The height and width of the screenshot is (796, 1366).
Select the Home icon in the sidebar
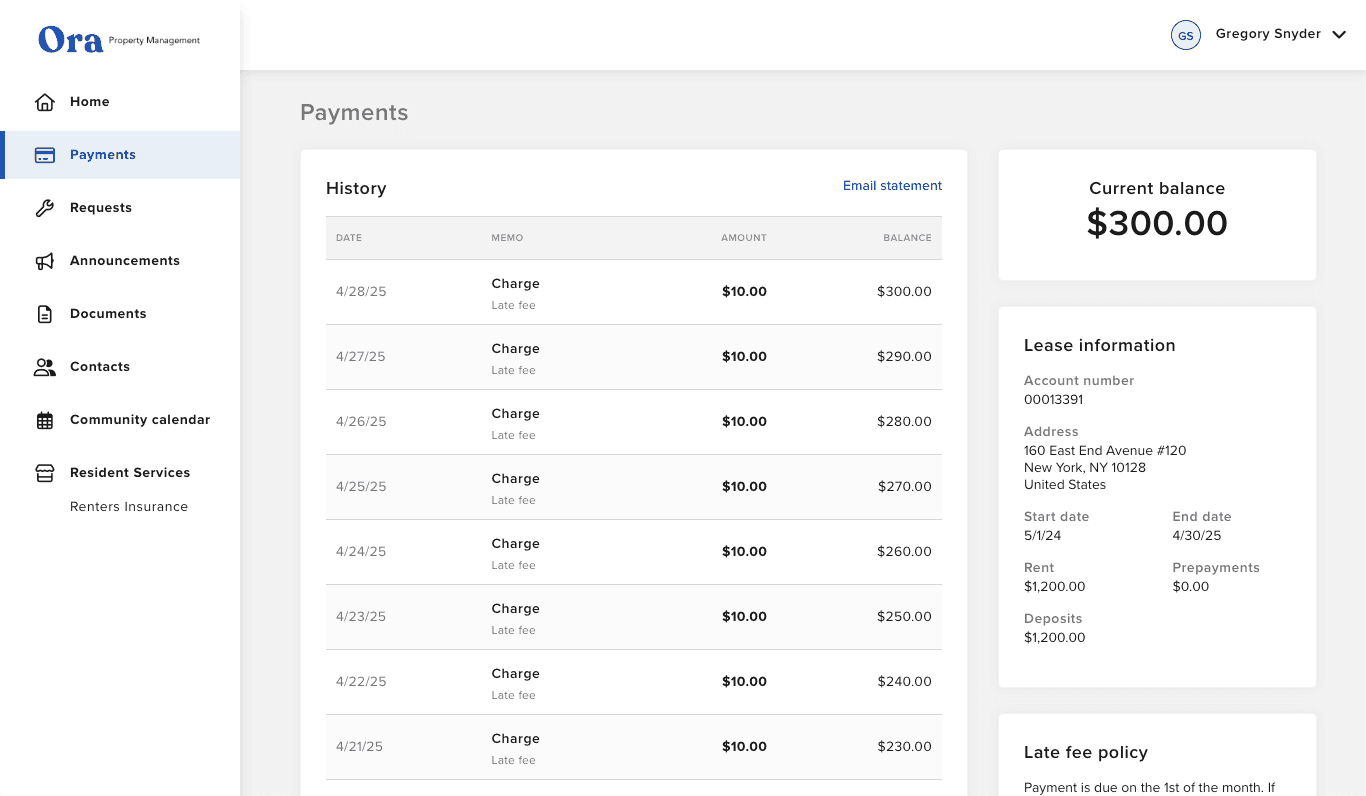44,101
